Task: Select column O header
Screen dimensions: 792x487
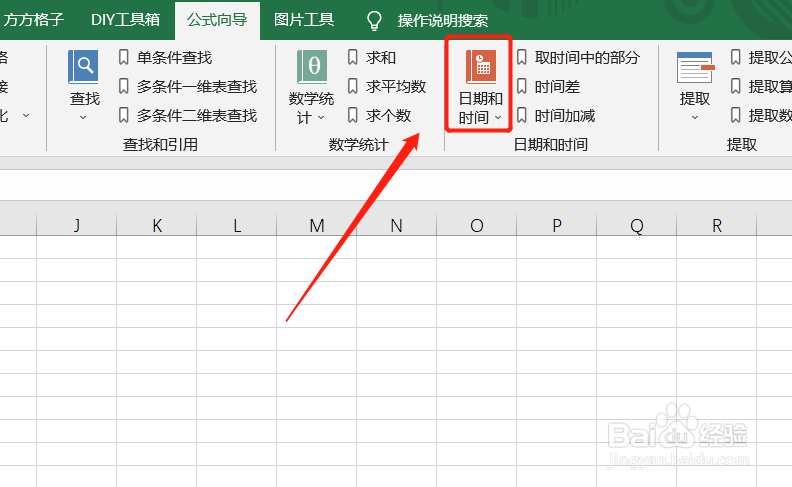Action: click(x=477, y=225)
